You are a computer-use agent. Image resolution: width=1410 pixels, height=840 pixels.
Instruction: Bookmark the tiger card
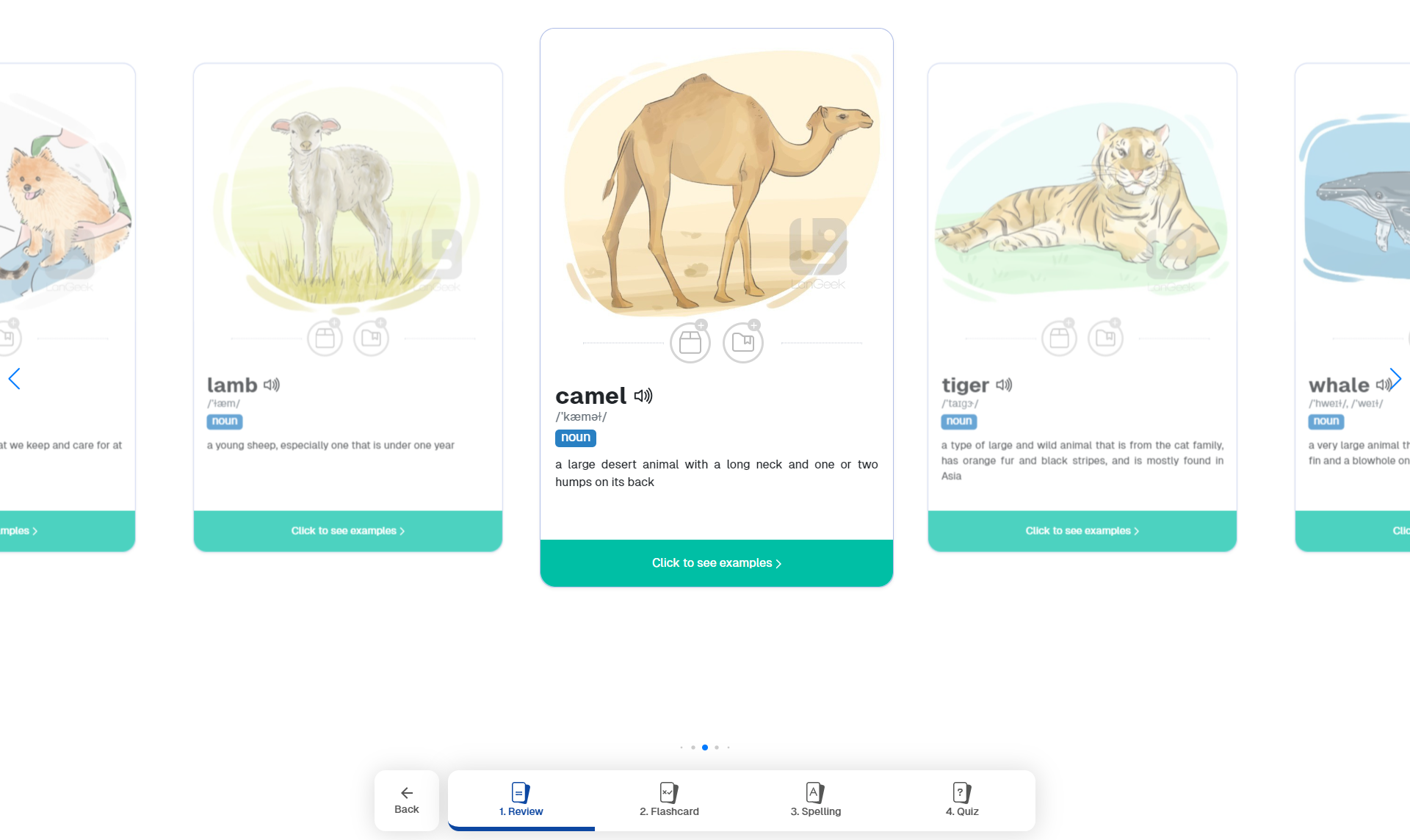coord(1105,338)
